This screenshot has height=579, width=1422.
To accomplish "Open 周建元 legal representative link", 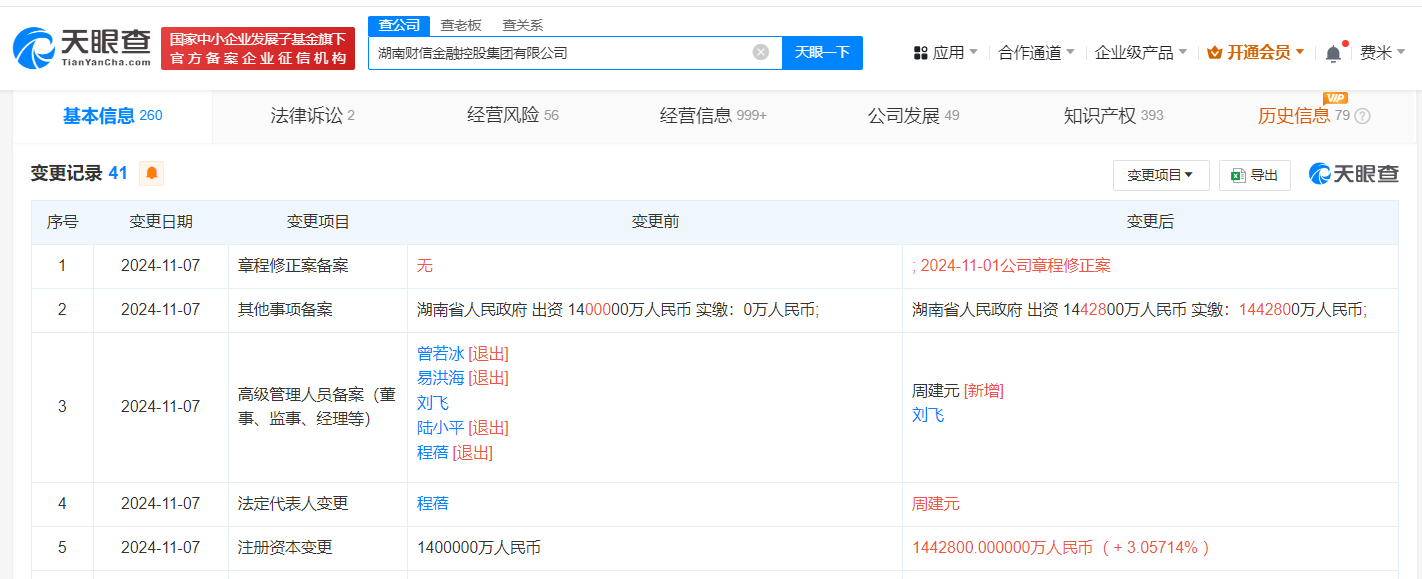I will pos(935,504).
